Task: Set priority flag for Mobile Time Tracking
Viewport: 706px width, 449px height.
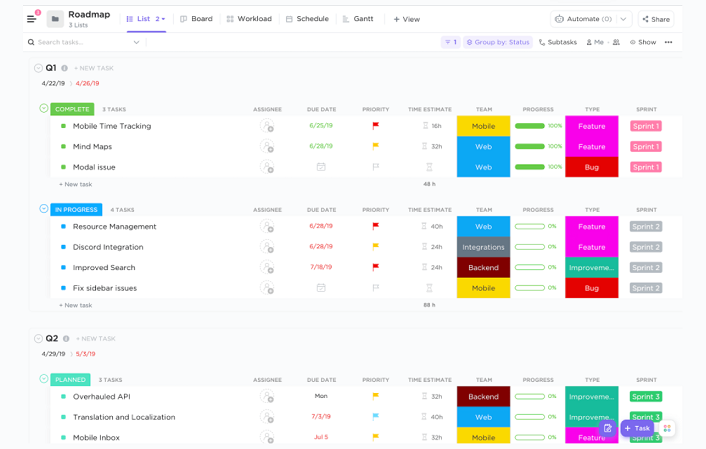Action: pos(375,126)
